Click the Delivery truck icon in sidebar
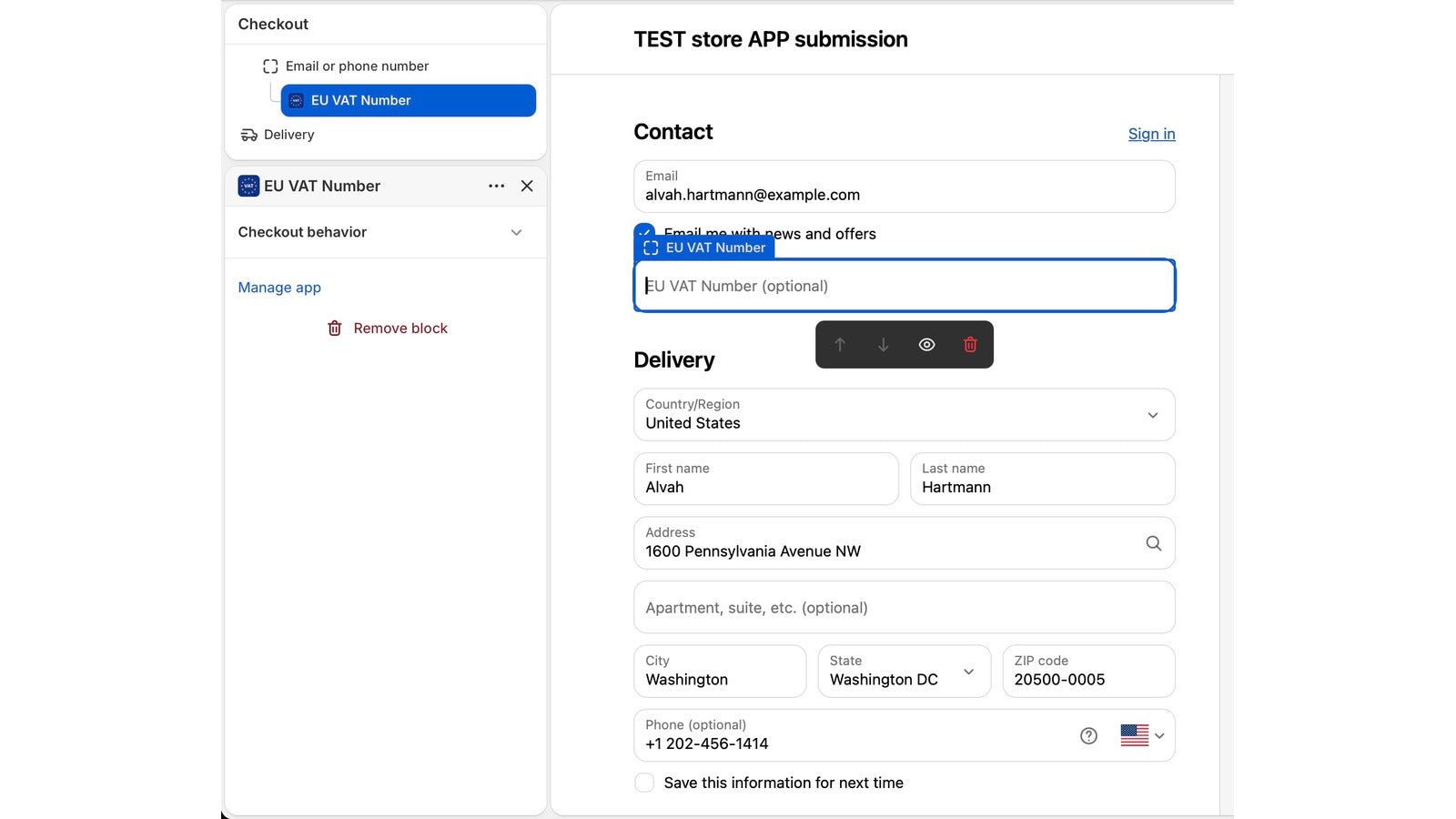 [248, 135]
